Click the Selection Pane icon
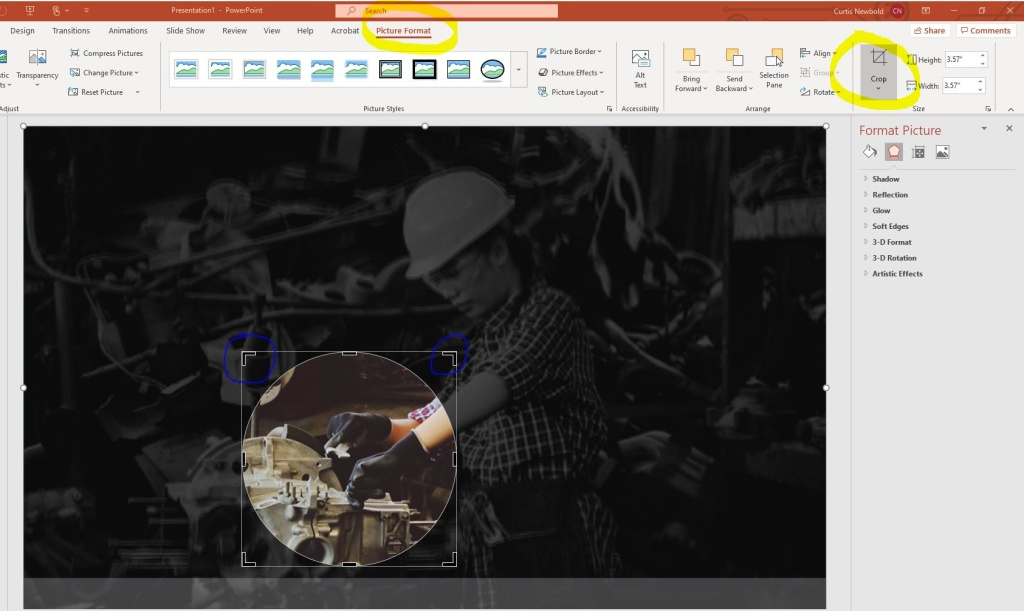The height and width of the screenshot is (611, 1024). click(x=773, y=70)
